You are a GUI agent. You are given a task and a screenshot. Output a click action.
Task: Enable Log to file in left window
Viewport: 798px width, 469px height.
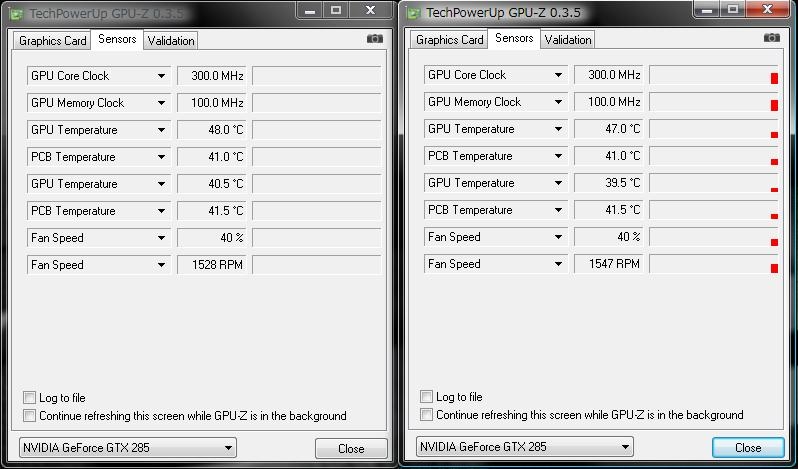(30, 397)
